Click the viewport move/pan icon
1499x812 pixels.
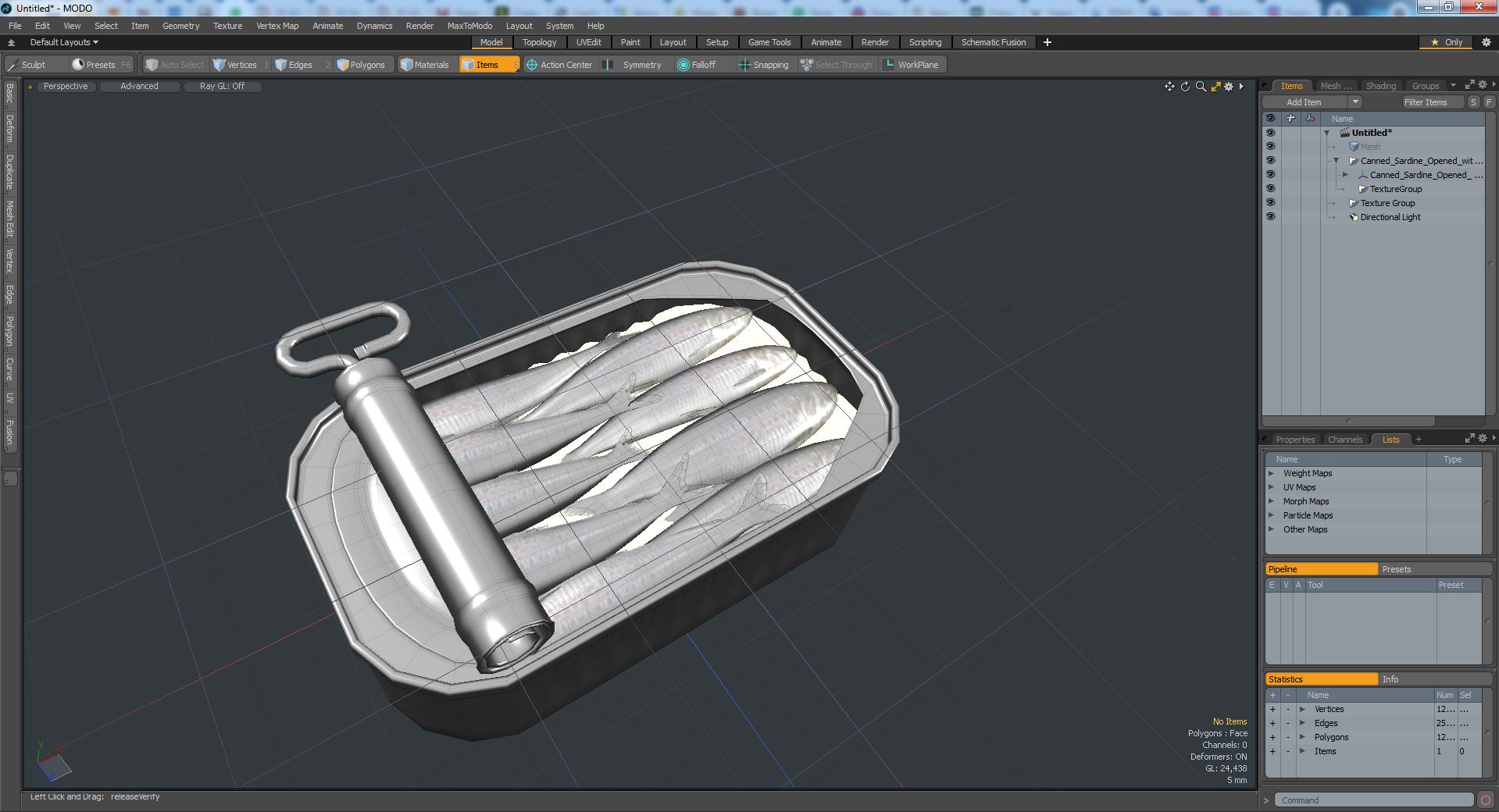1169,87
